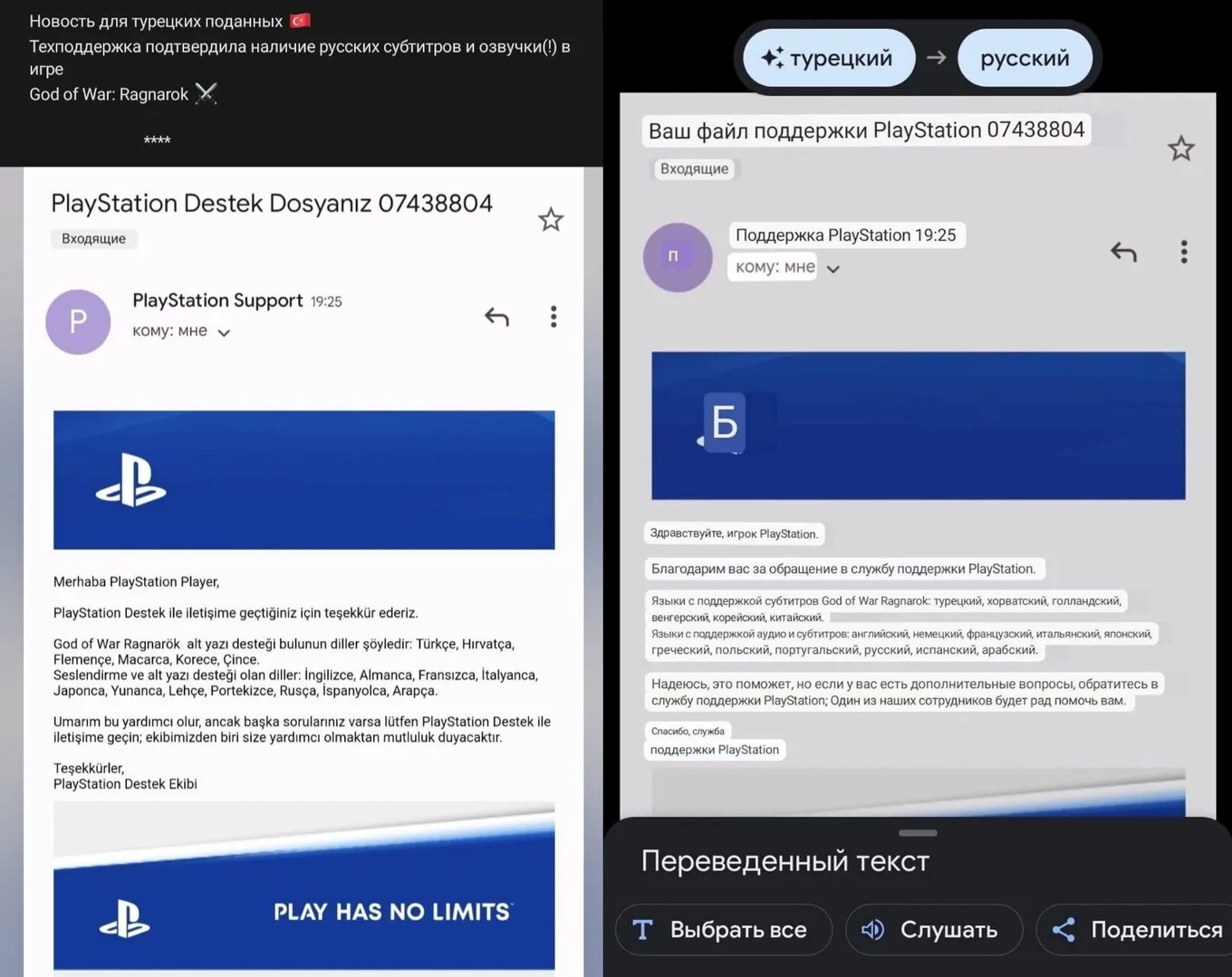The image size is (1232, 977).
Task: Open more options for PlayStation Support message
Action: point(553,316)
